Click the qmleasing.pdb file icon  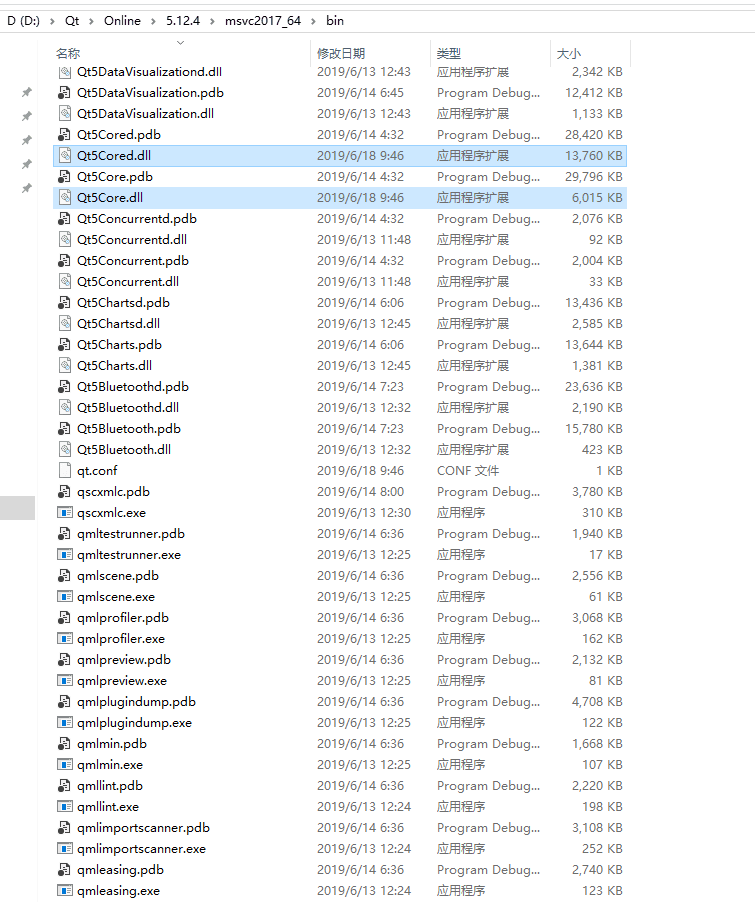click(65, 870)
